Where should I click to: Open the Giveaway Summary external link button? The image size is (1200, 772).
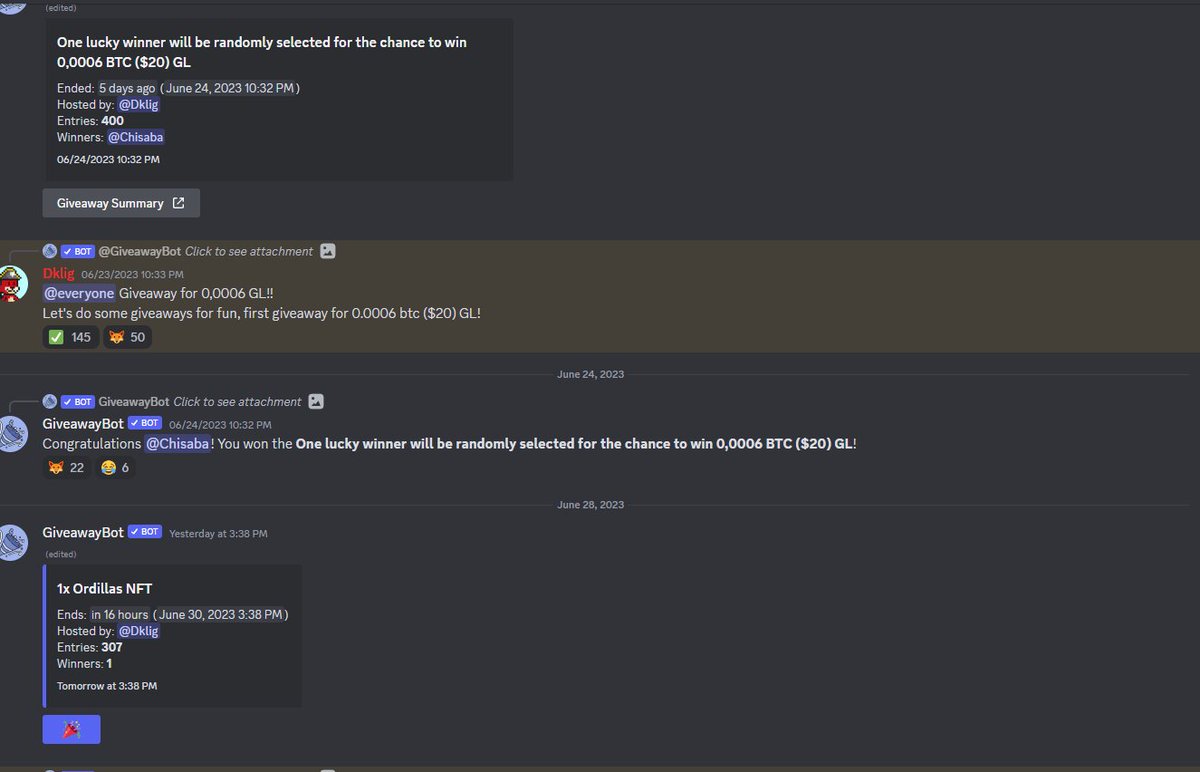121,203
